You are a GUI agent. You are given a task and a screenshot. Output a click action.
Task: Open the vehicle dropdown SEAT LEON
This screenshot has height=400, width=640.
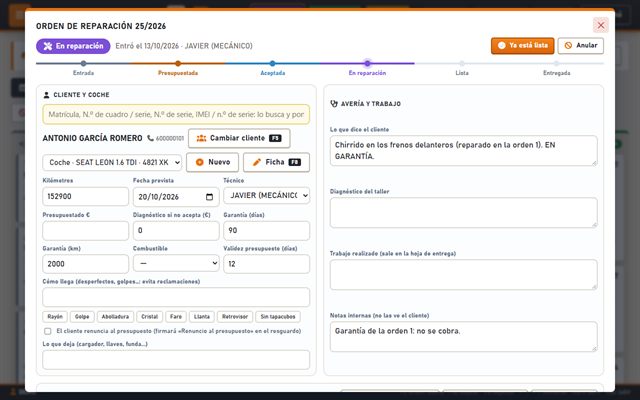pyautogui.click(x=112, y=162)
